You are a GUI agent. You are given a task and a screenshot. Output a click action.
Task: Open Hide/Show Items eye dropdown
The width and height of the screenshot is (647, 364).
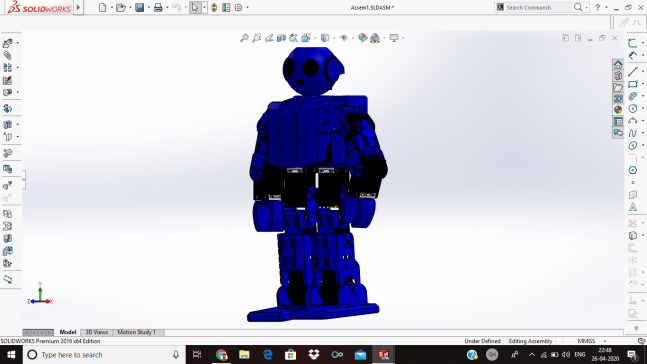pos(344,38)
